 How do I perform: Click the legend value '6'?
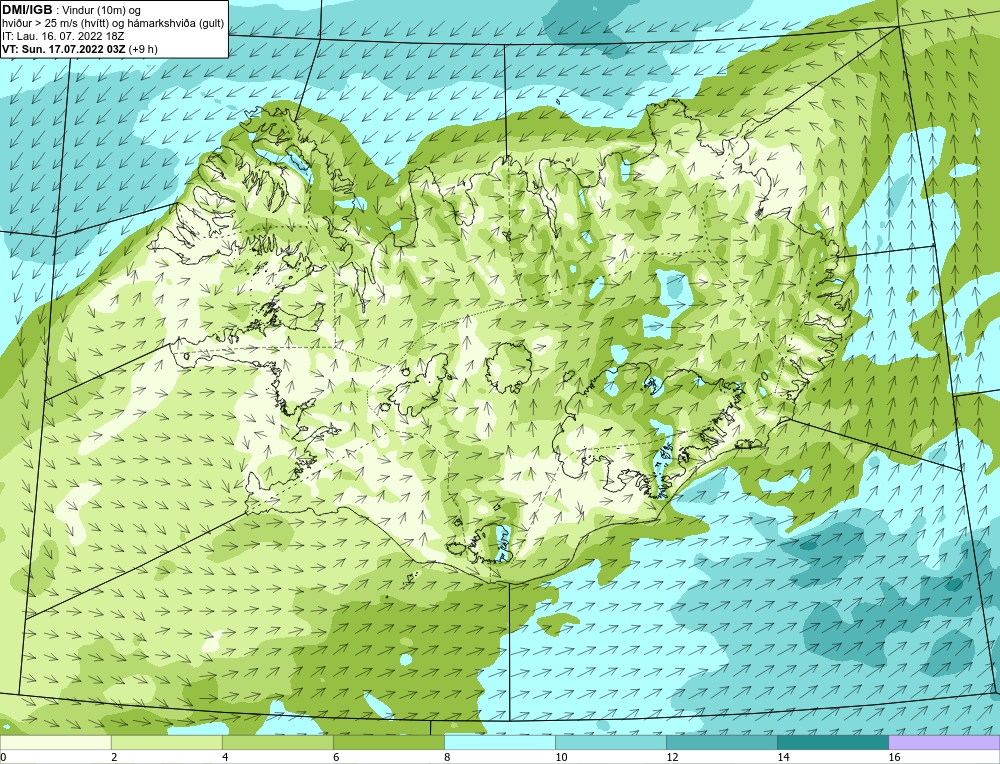336,757
